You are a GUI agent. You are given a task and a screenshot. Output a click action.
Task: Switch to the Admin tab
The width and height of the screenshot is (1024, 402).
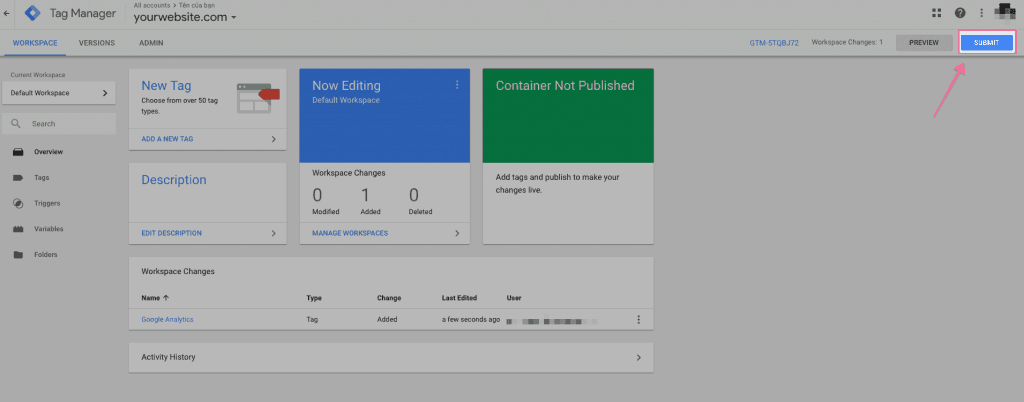[x=151, y=43]
